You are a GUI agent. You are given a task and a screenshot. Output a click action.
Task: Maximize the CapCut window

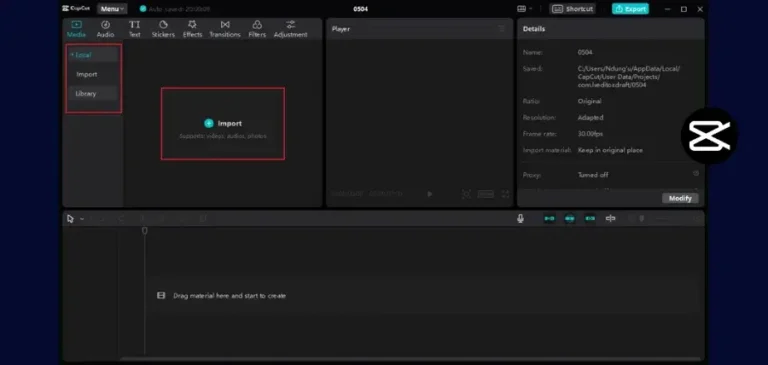[684, 9]
